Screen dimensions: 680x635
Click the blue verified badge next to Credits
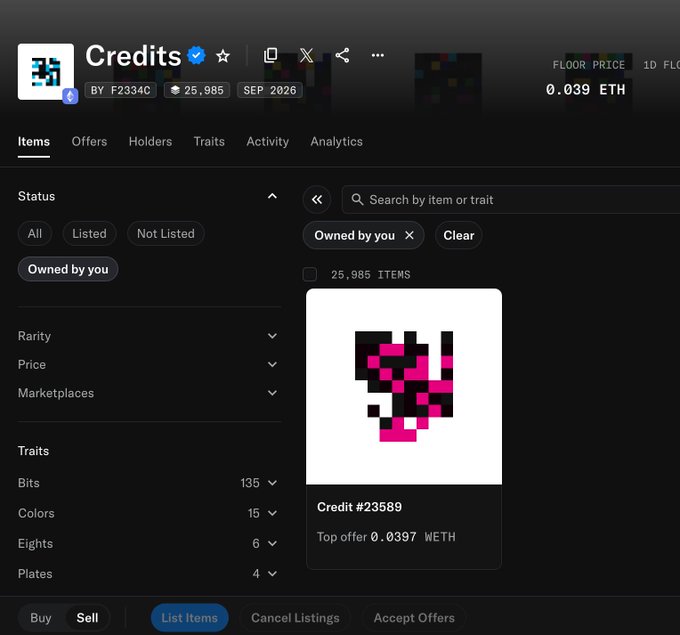[196, 56]
